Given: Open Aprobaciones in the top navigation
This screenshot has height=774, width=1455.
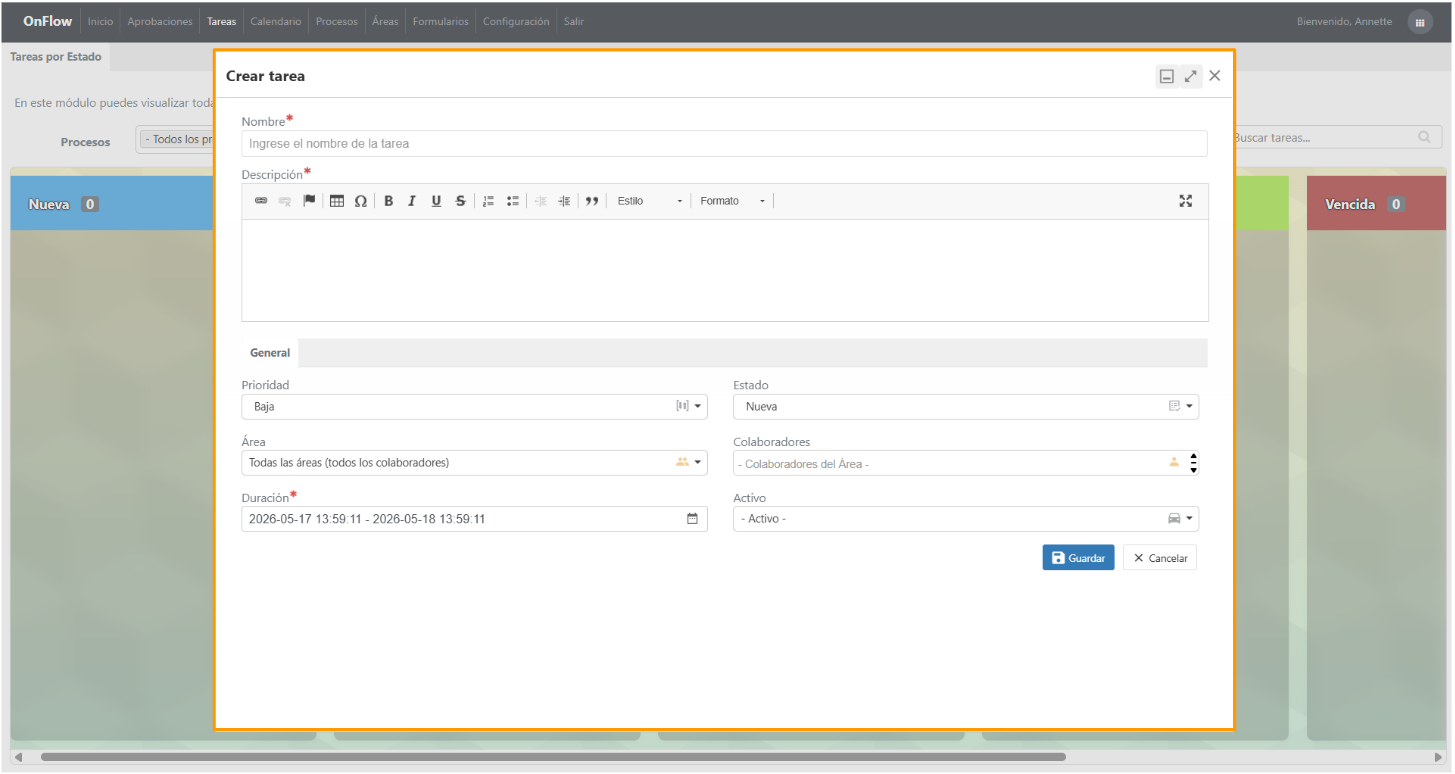Looking at the screenshot, I should [160, 21].
